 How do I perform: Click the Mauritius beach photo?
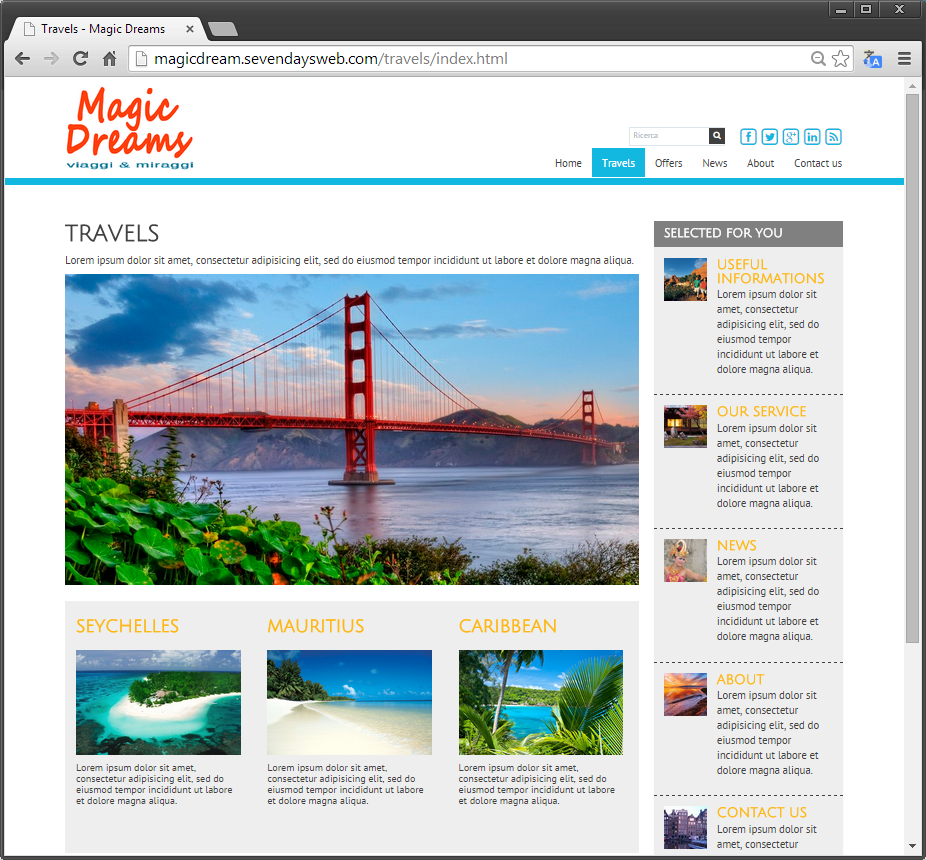pos(350,702)
